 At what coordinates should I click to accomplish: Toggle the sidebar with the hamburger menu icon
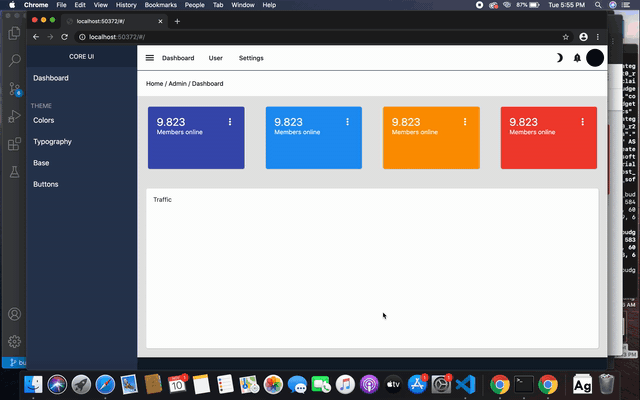[150, 58]
